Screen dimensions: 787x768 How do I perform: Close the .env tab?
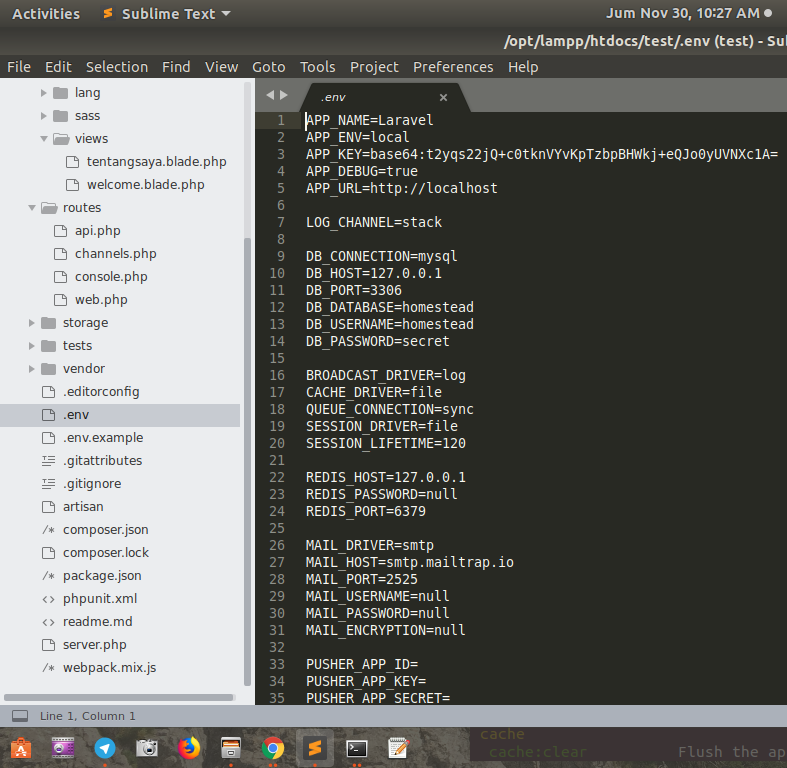coord(443,97)
